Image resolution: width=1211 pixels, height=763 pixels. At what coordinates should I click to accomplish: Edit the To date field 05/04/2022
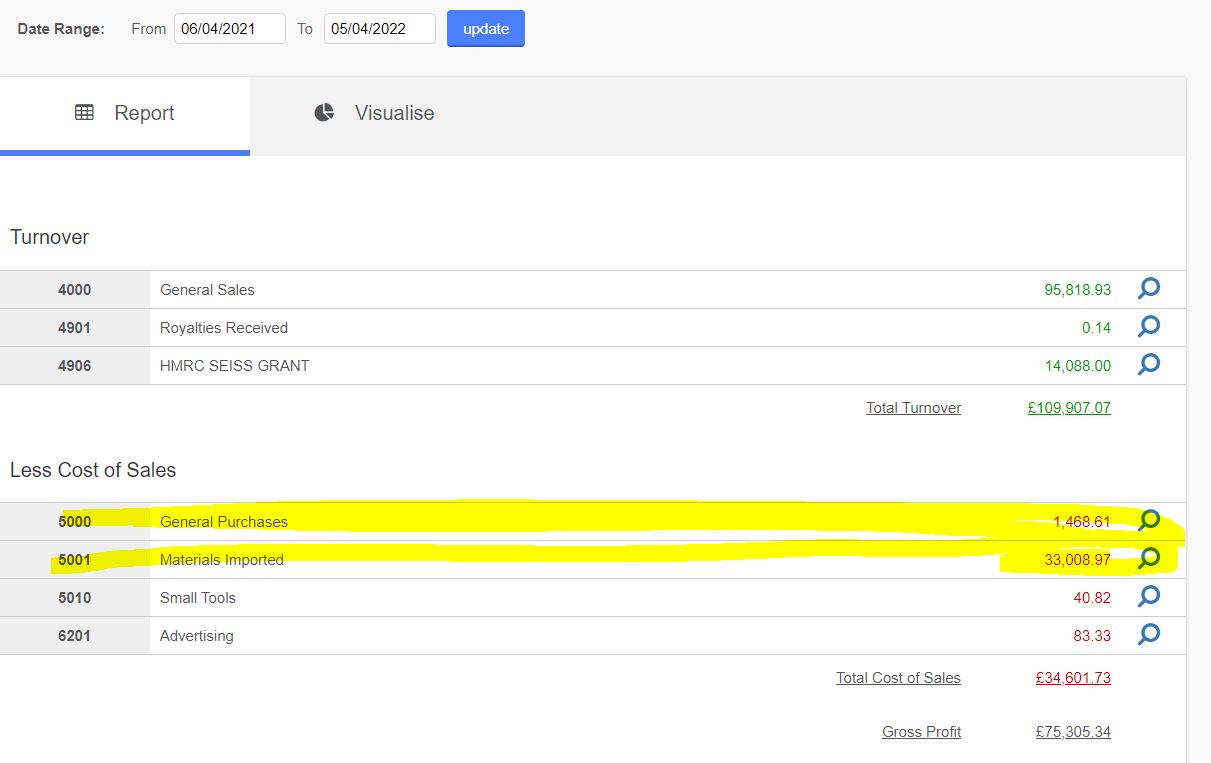point(380,29)
